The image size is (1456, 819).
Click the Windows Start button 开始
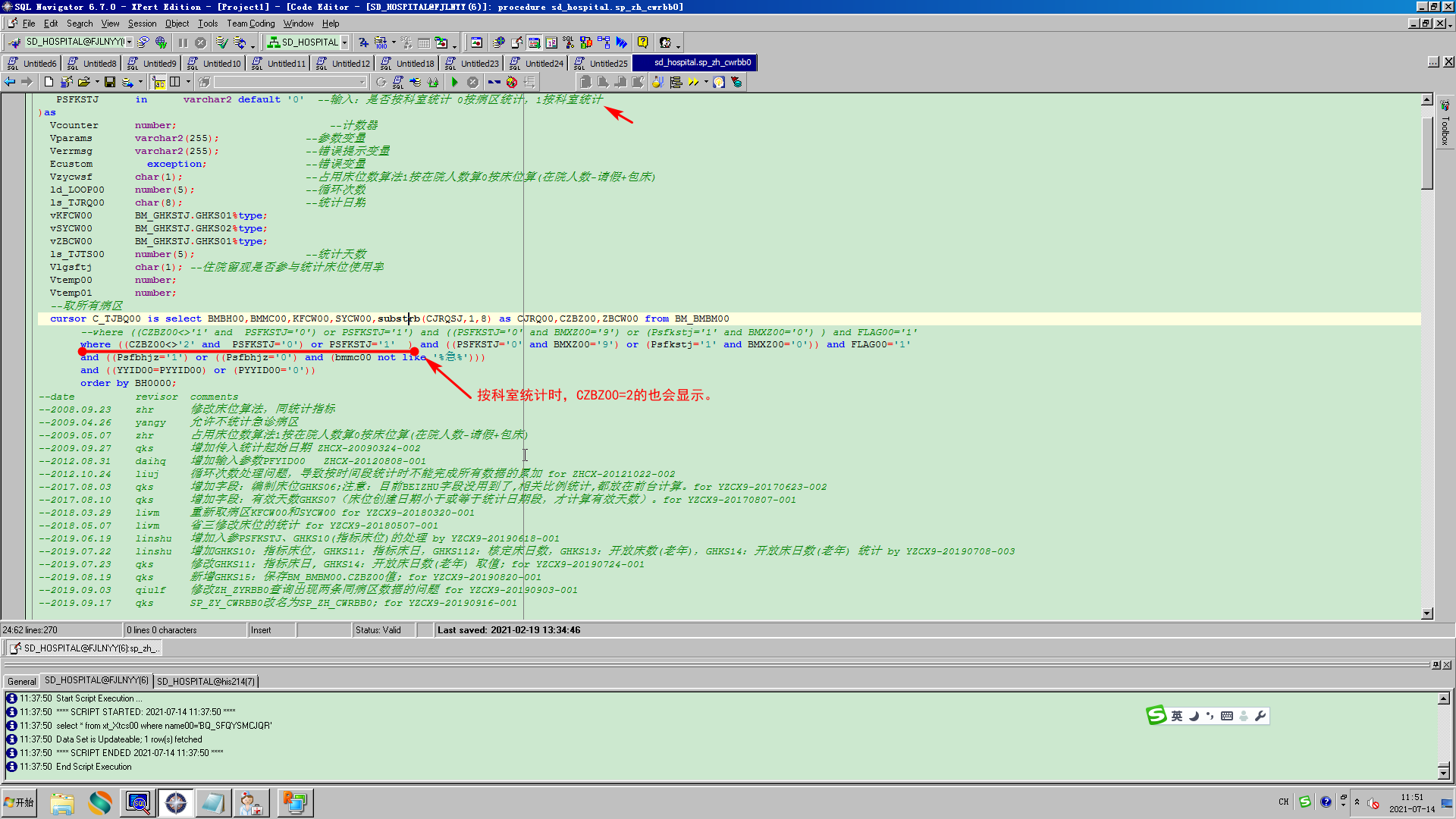pyautogui.click(x=20, y=802)
